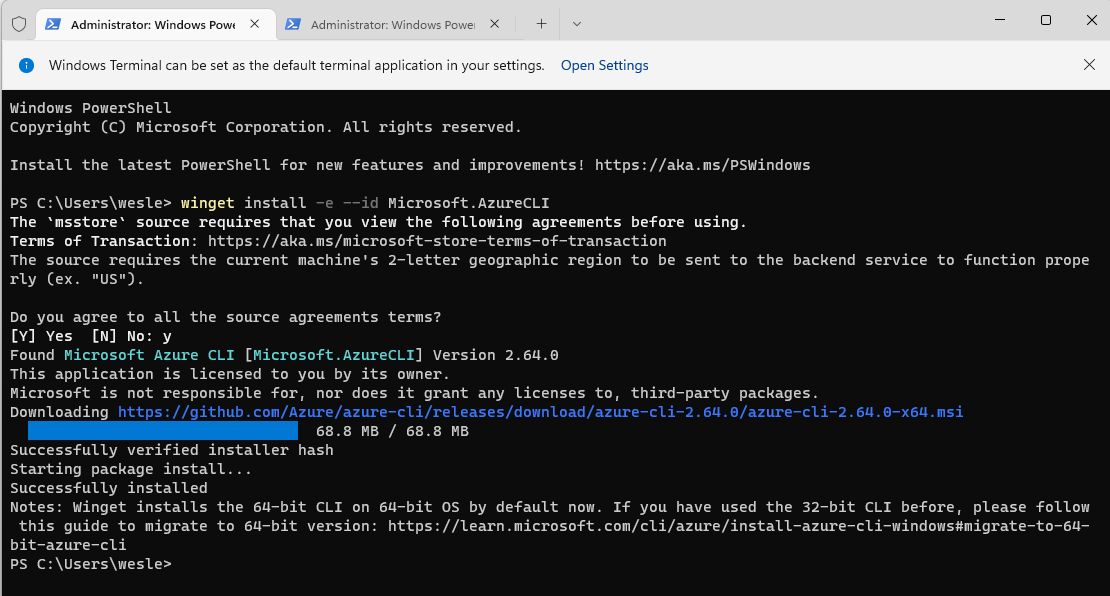Click the shield icon in title bar
Image resolution: width=1110 pixels, height=596 pixels.
click(x=19, y=24)
